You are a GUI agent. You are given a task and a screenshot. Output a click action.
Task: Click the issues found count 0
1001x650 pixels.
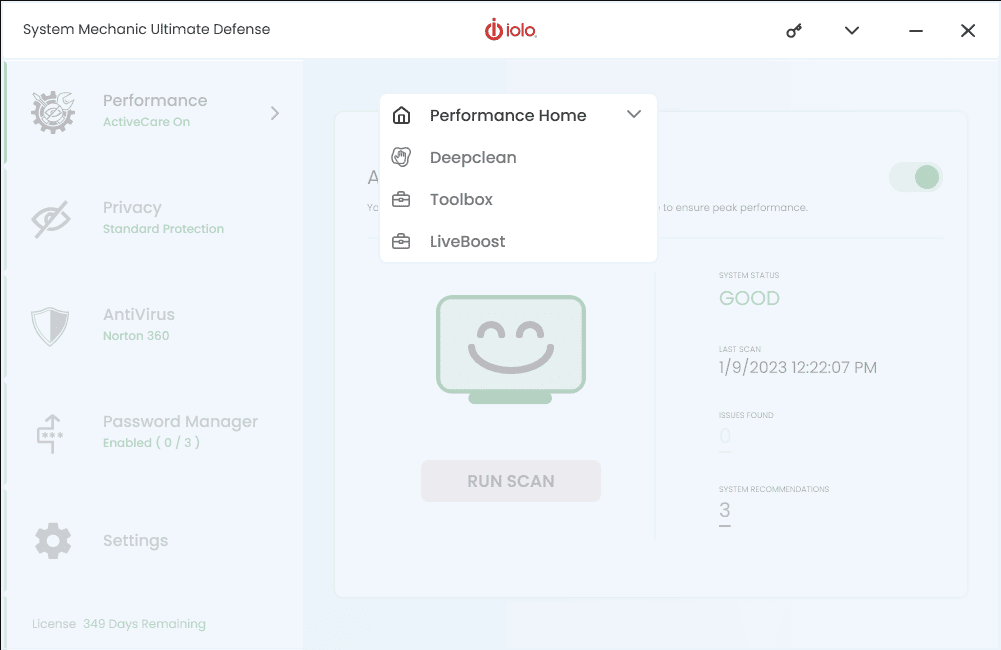[725, 436]
